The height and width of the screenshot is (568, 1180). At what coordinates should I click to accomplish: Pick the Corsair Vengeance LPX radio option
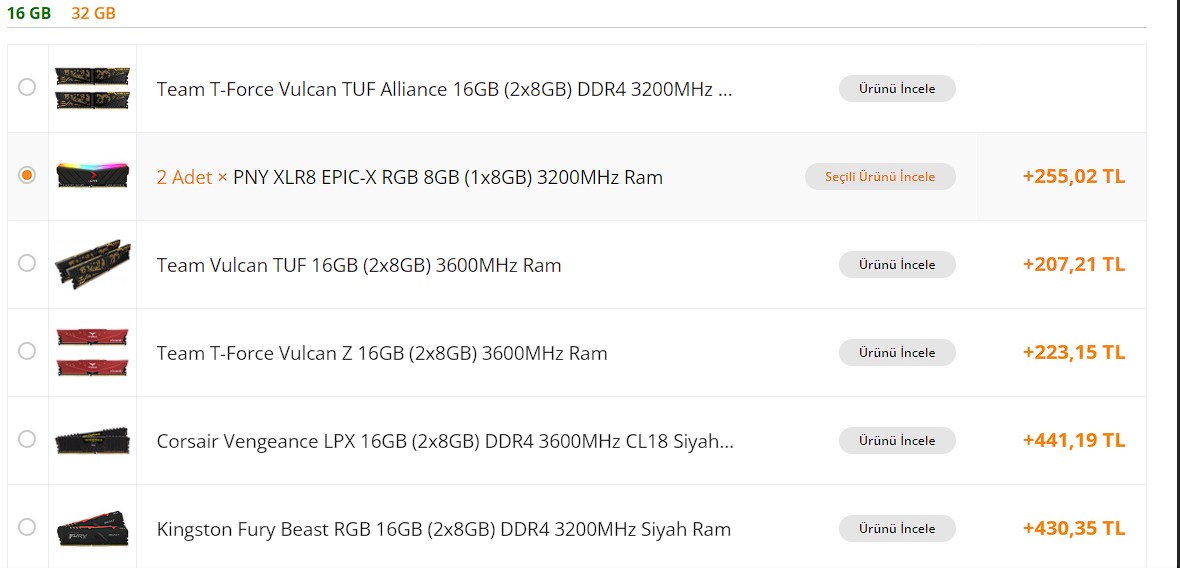pyautogui.click(x=27, y=439)
